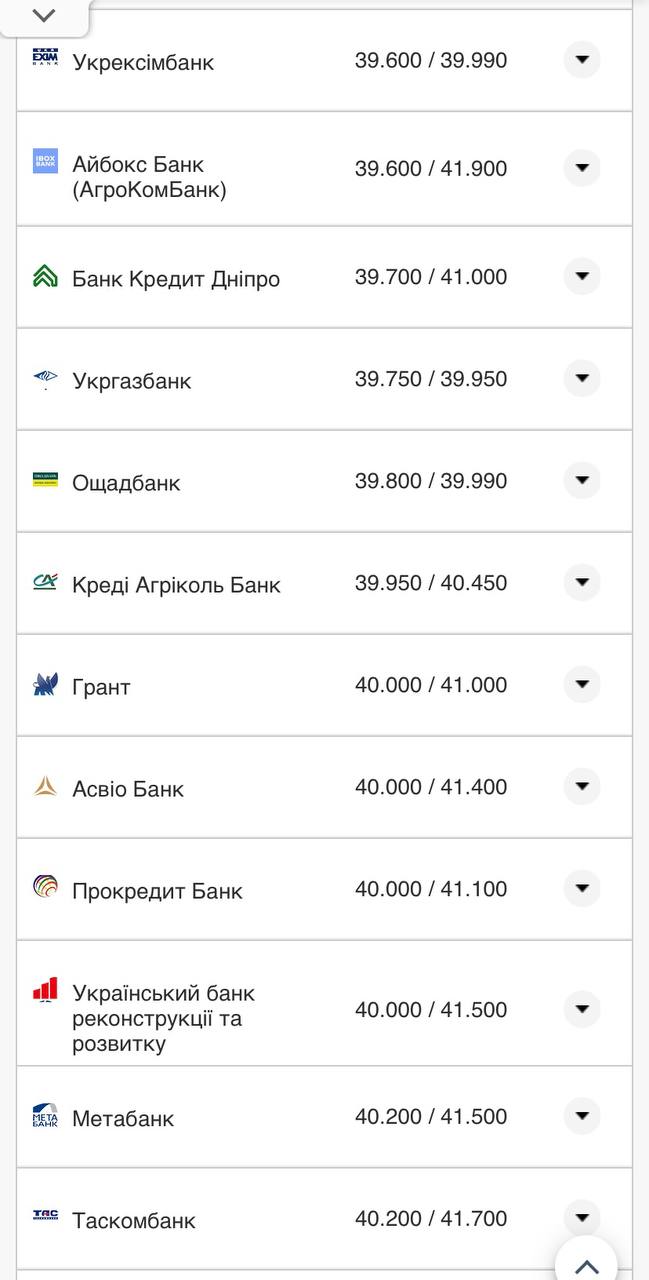Click the Айбокс Банк logo icon
This screenshot has width=649, height=1280.
45,161
